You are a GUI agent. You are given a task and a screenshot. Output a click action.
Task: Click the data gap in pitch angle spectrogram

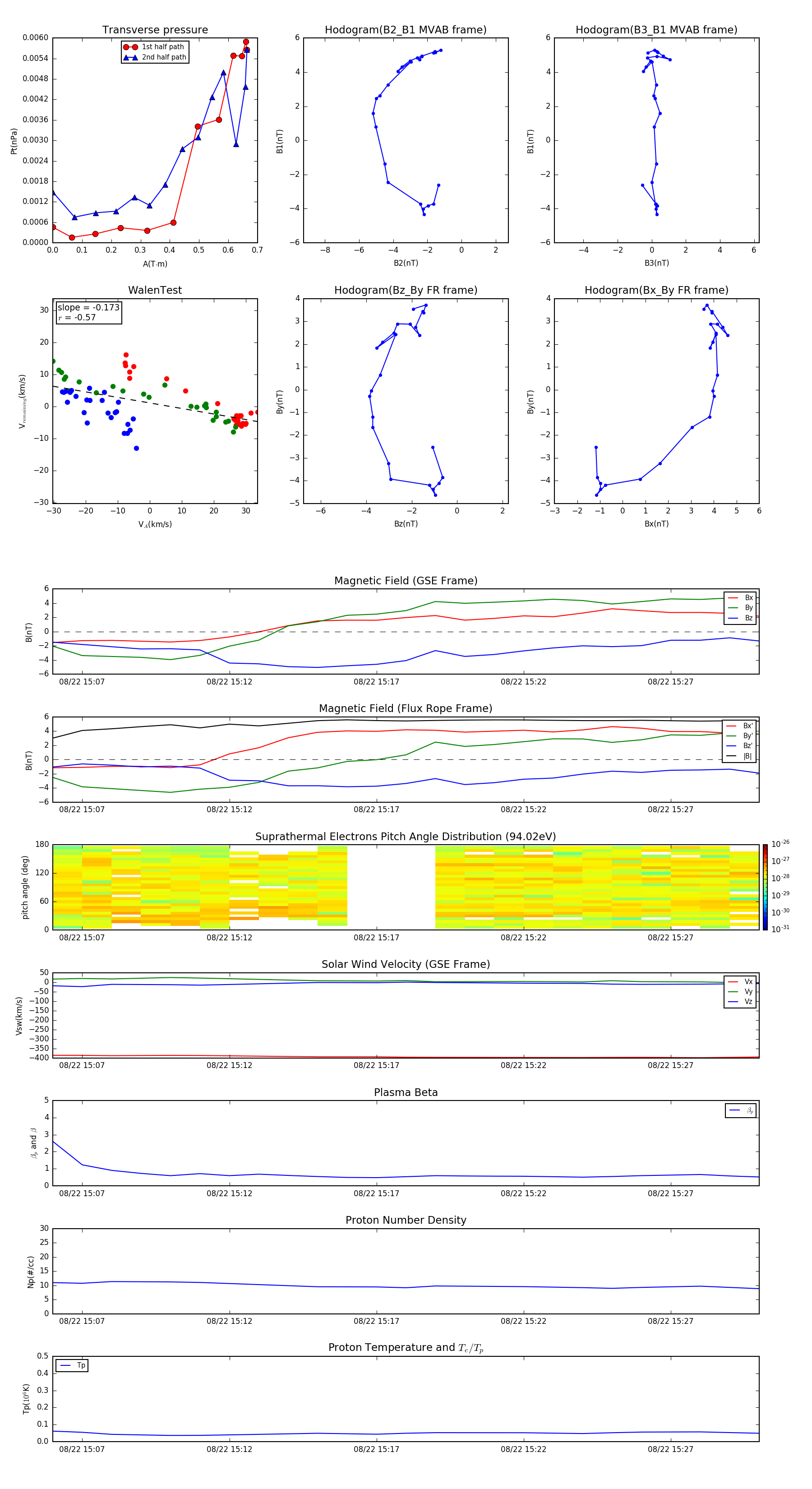[391, 887]
